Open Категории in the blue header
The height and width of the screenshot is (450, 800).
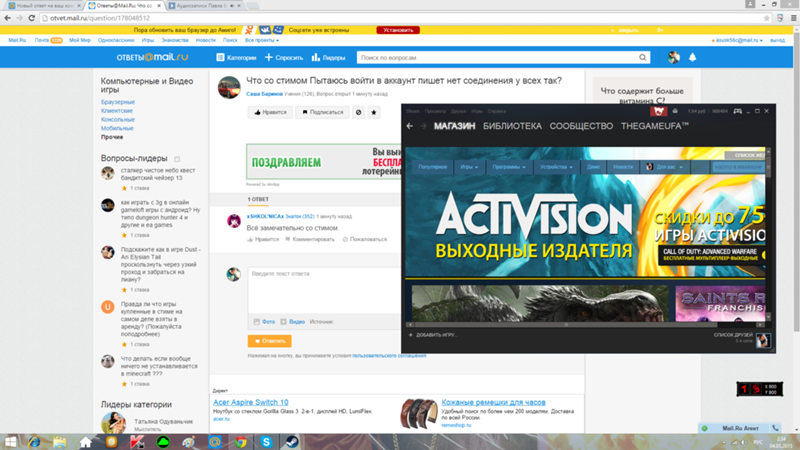click(x=236, y=58)
